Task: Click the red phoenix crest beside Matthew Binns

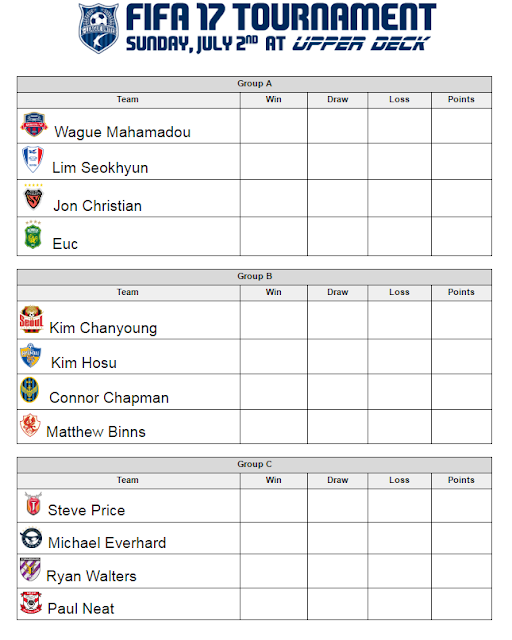Action: pos(30,425)
